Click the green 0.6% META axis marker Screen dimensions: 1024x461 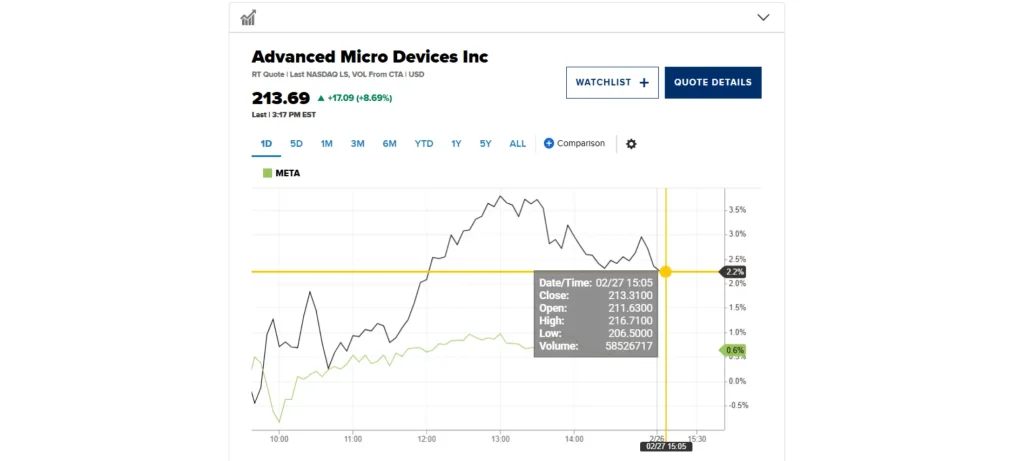click(734, 350)
